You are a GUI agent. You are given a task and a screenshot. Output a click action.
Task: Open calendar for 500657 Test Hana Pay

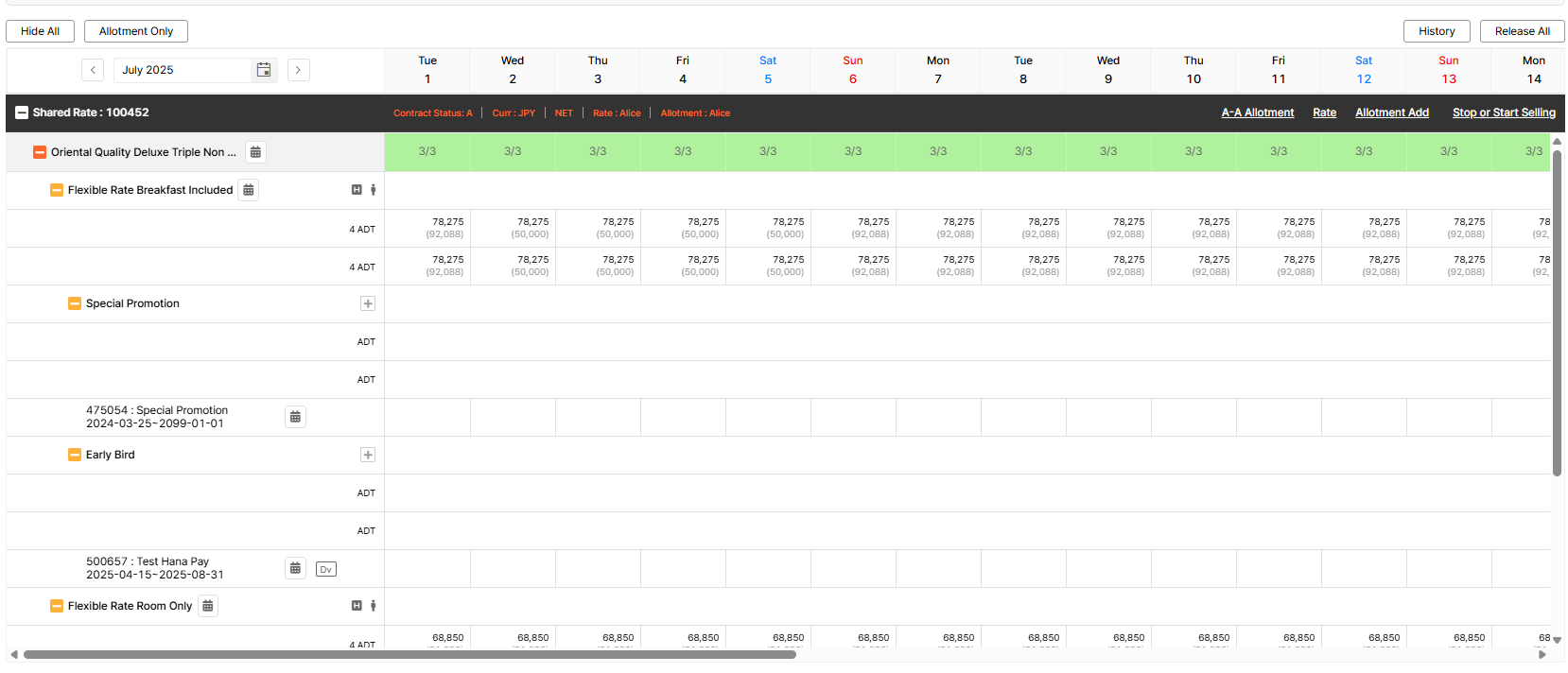(x=295, y=568)
